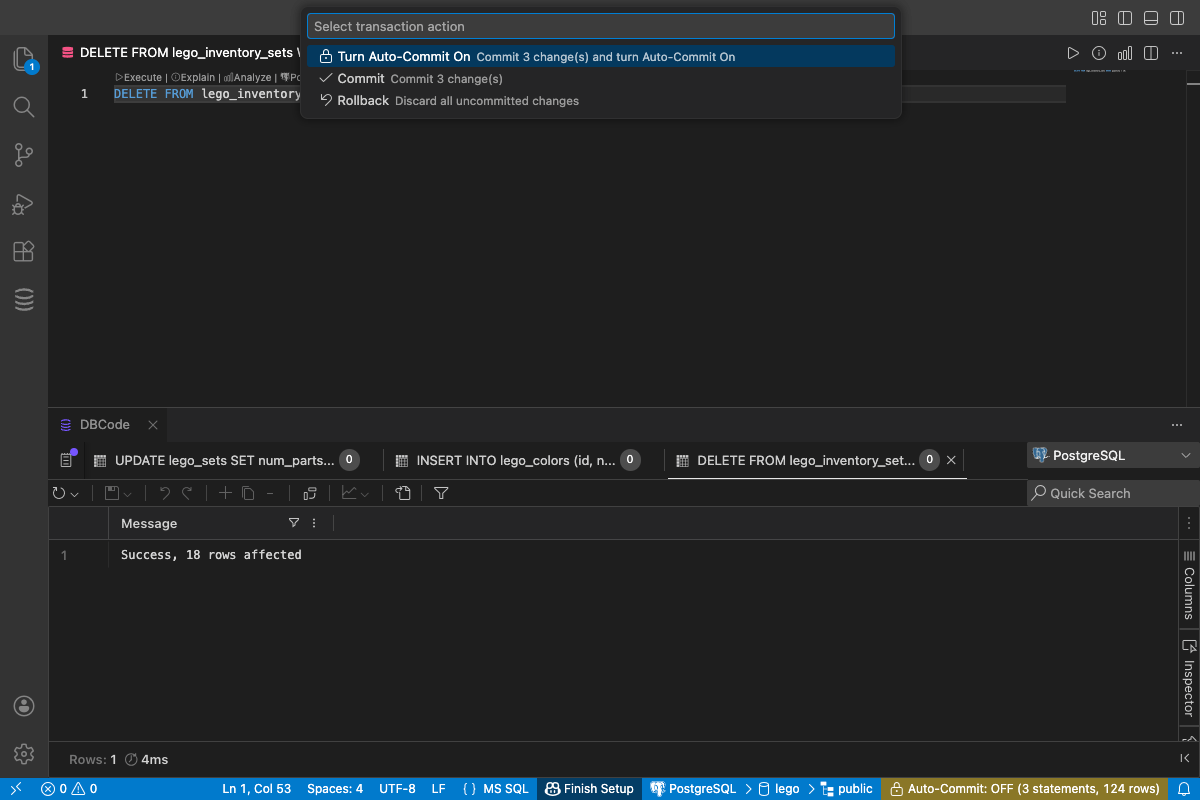Click Finish Setup in the status bar
This screenshot has width=1200, height=800.
coord(589,788)
